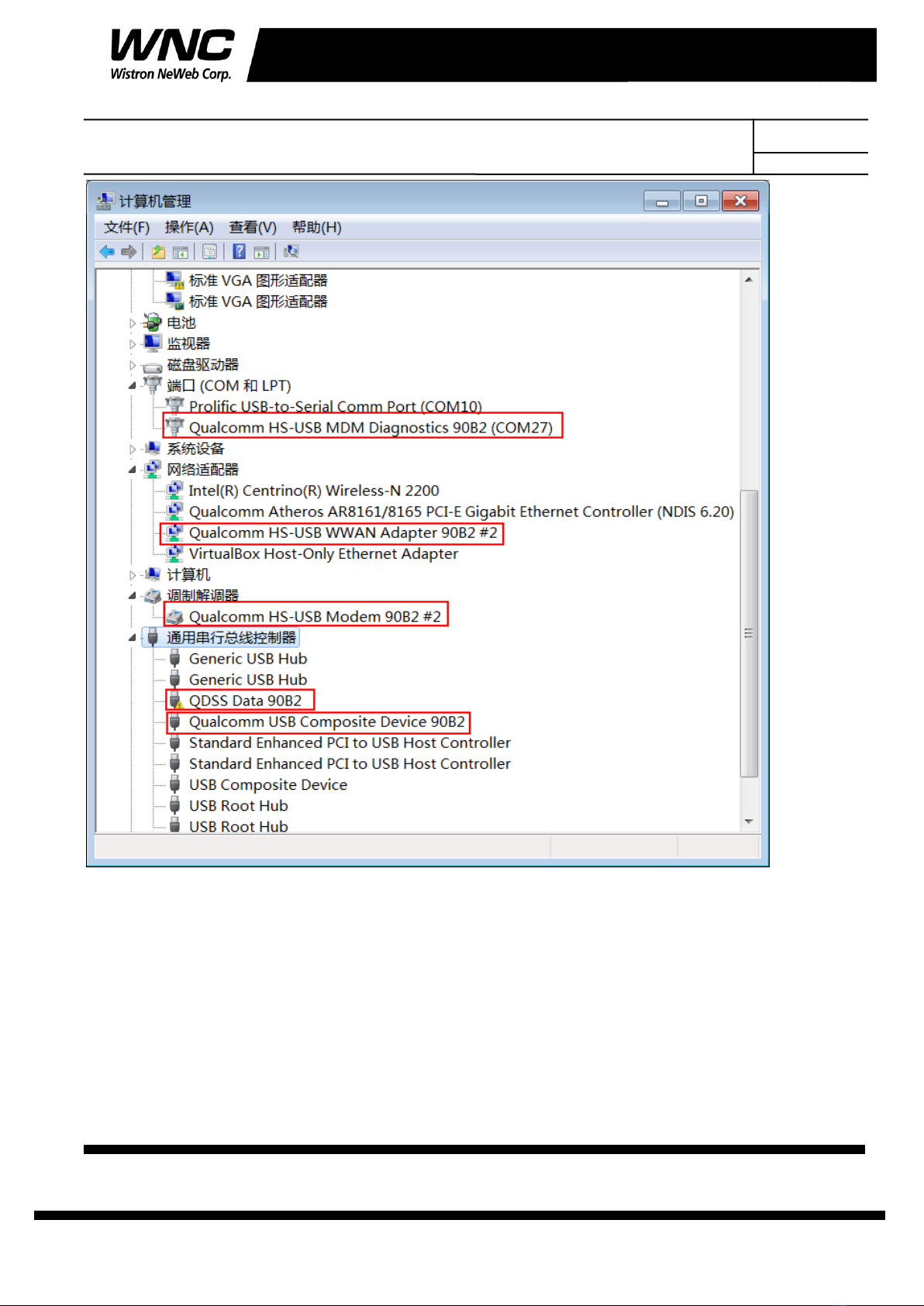This screenshot has height=1306, width=924.
Task: Click the vertical scrollbar thumb
Action: coord(749,633)
